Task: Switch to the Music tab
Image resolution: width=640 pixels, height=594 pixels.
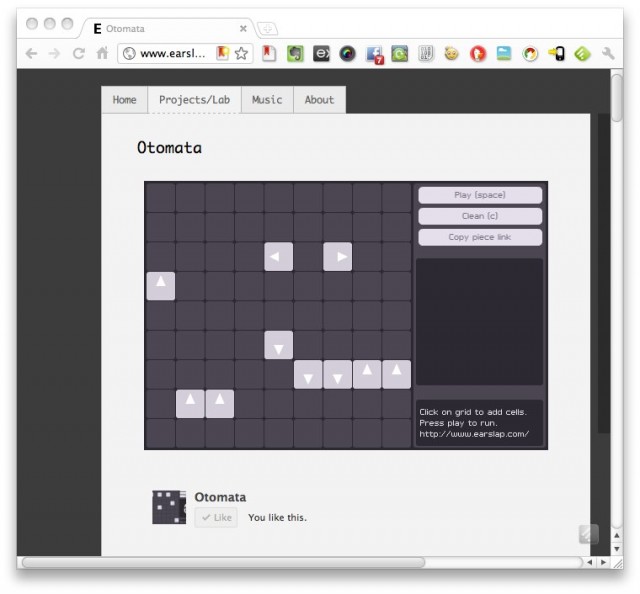Action: [266, 100]
